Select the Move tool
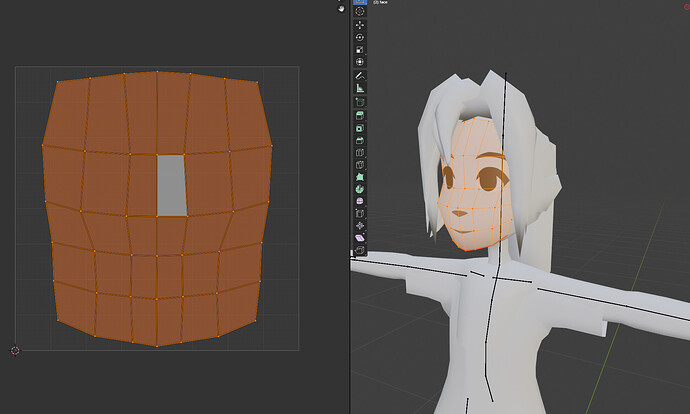 (x=360, y=25)
